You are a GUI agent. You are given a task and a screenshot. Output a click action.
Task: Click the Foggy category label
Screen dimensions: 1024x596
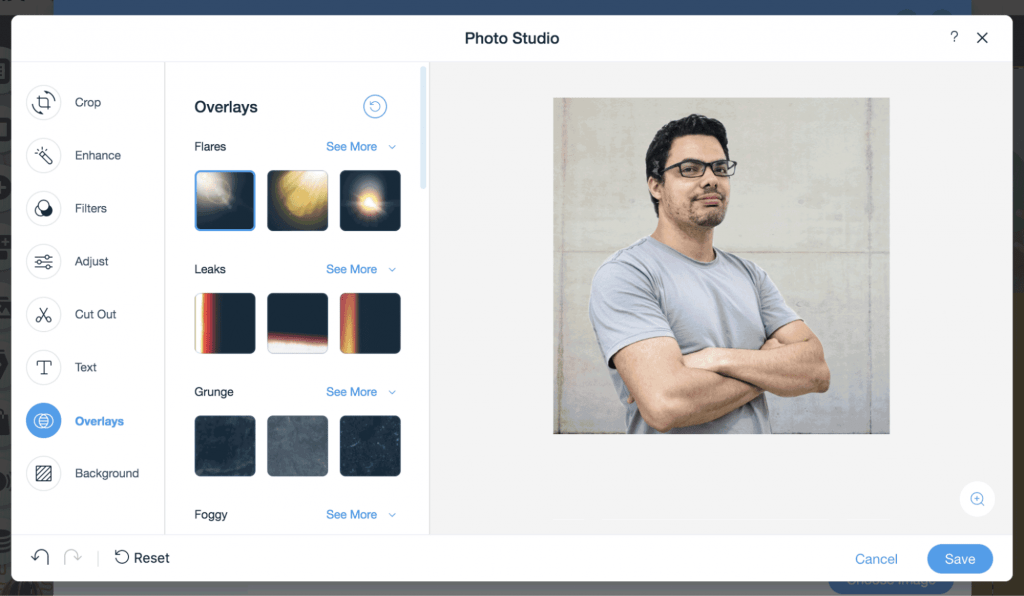tap(211, 515)
